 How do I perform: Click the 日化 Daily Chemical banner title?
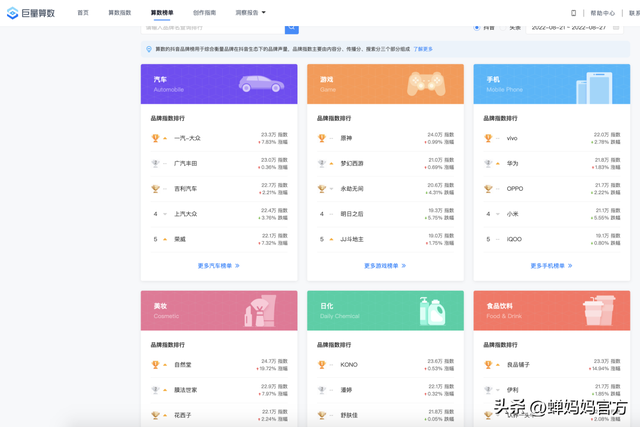click(x=340, y=311)
